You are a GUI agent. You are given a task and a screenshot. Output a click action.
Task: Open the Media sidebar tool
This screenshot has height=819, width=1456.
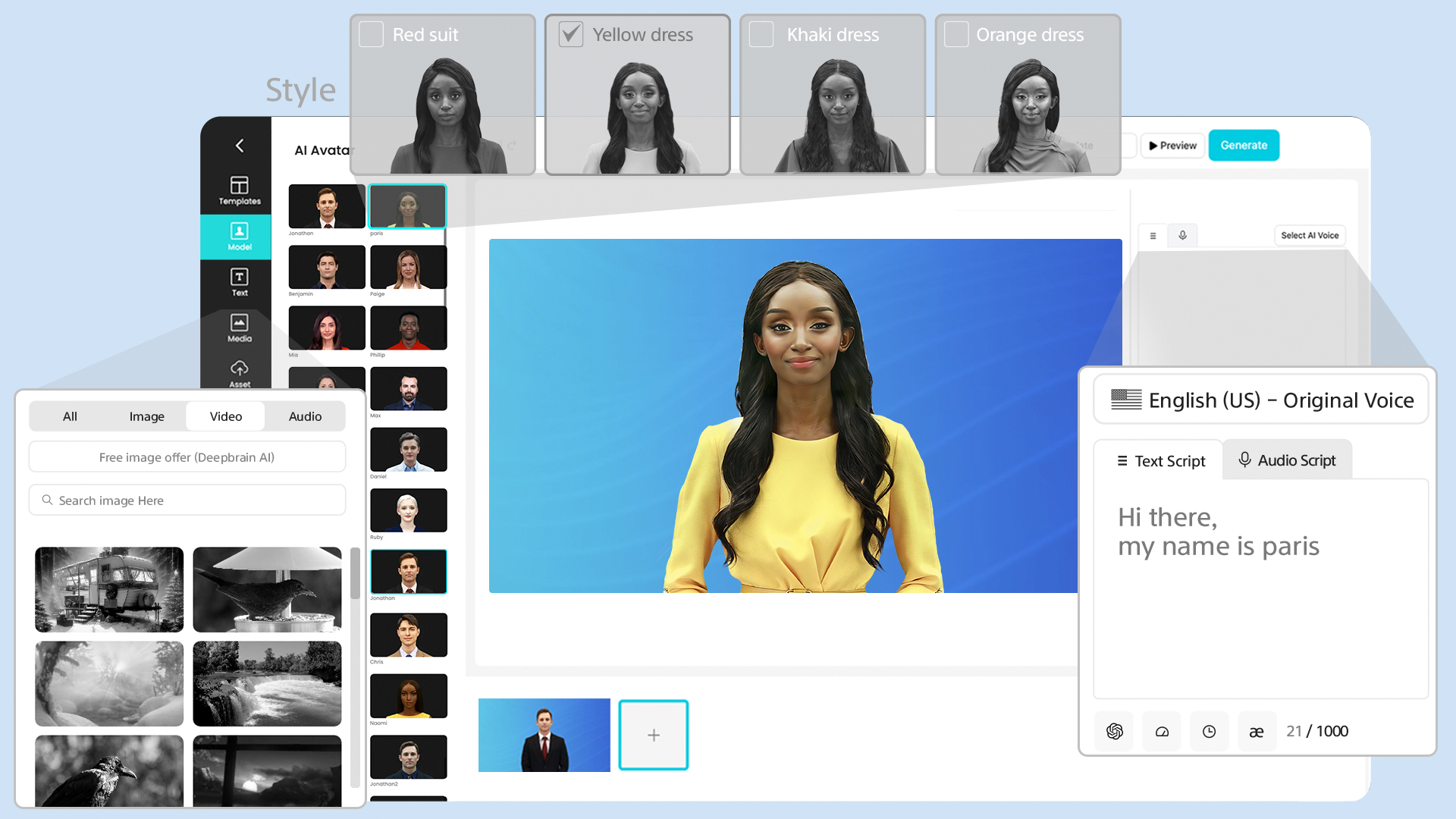[x=240, y=328]
